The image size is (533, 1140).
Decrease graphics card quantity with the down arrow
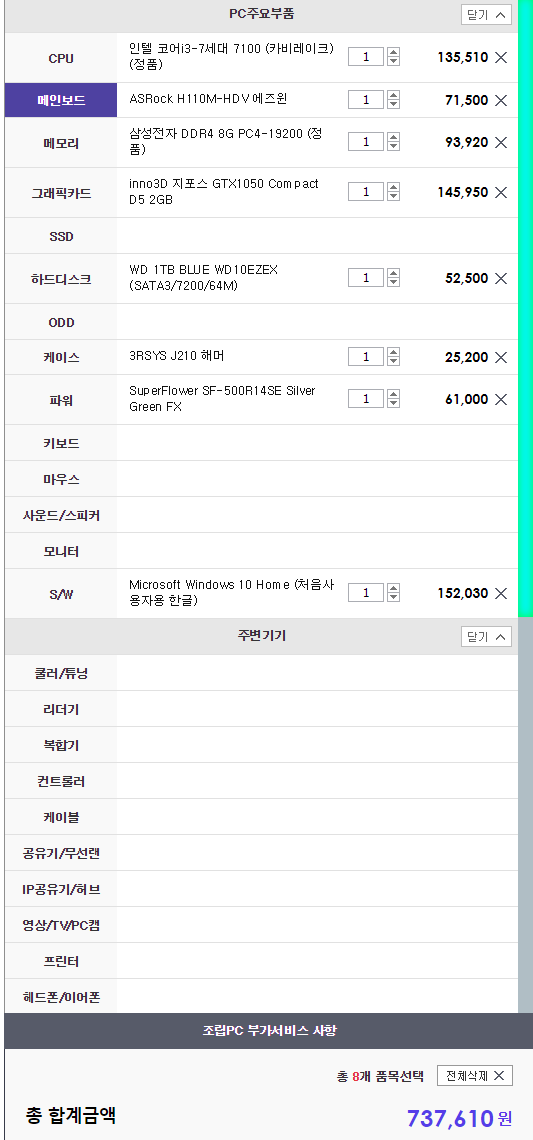393,196
